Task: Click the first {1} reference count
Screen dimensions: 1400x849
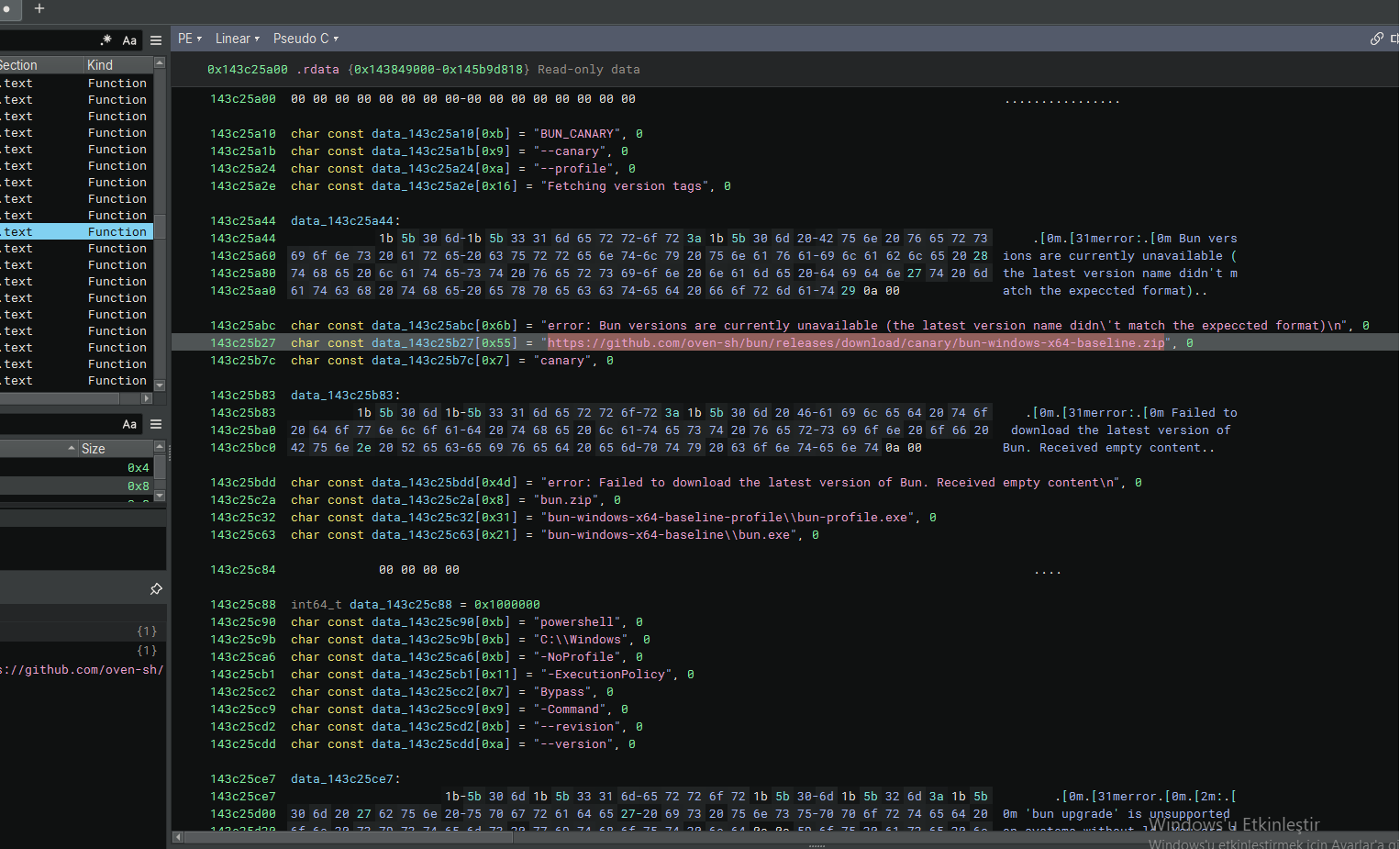Action: [147, 631]
